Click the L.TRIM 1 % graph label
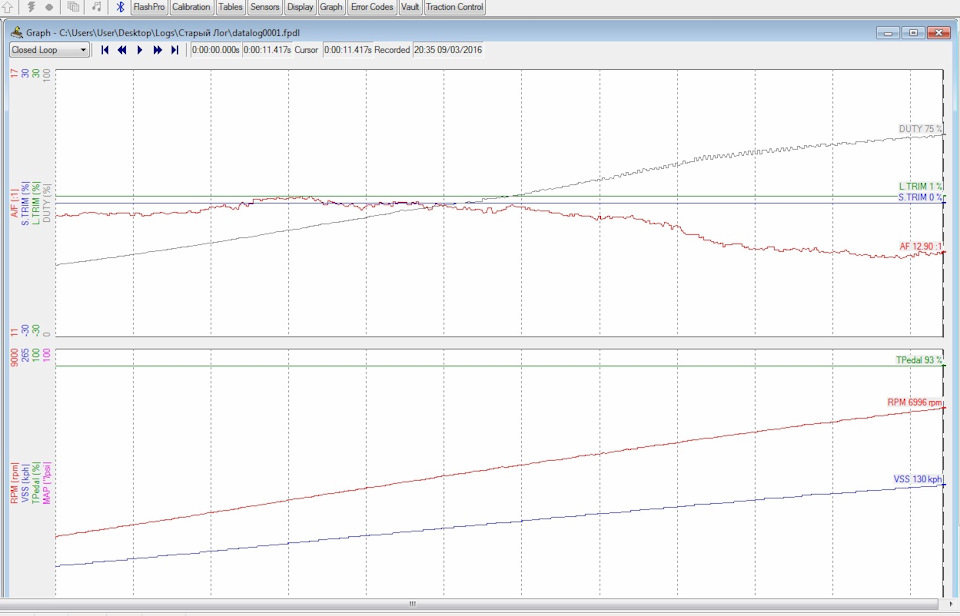This screenshot has height=616, width=960. pos(920,186)
